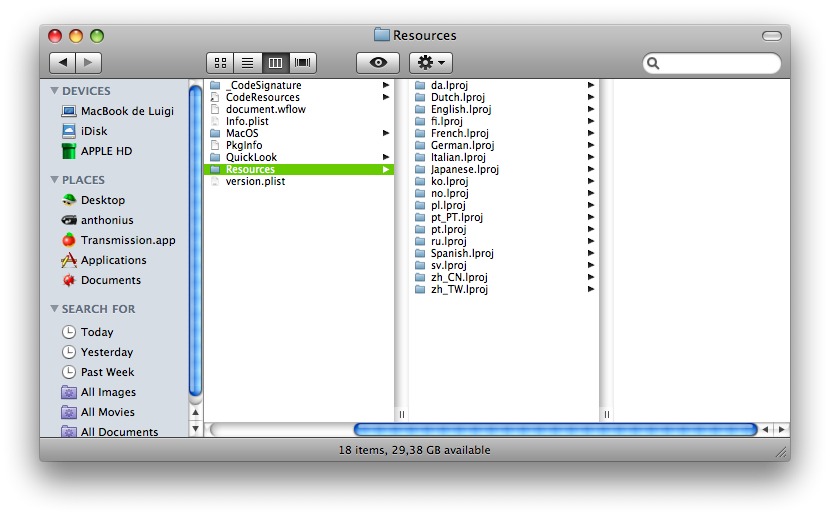Click the Resources folder proxy icon in title bar
Viewport: 830px width, 516px height.
click(x=382, y=35)
